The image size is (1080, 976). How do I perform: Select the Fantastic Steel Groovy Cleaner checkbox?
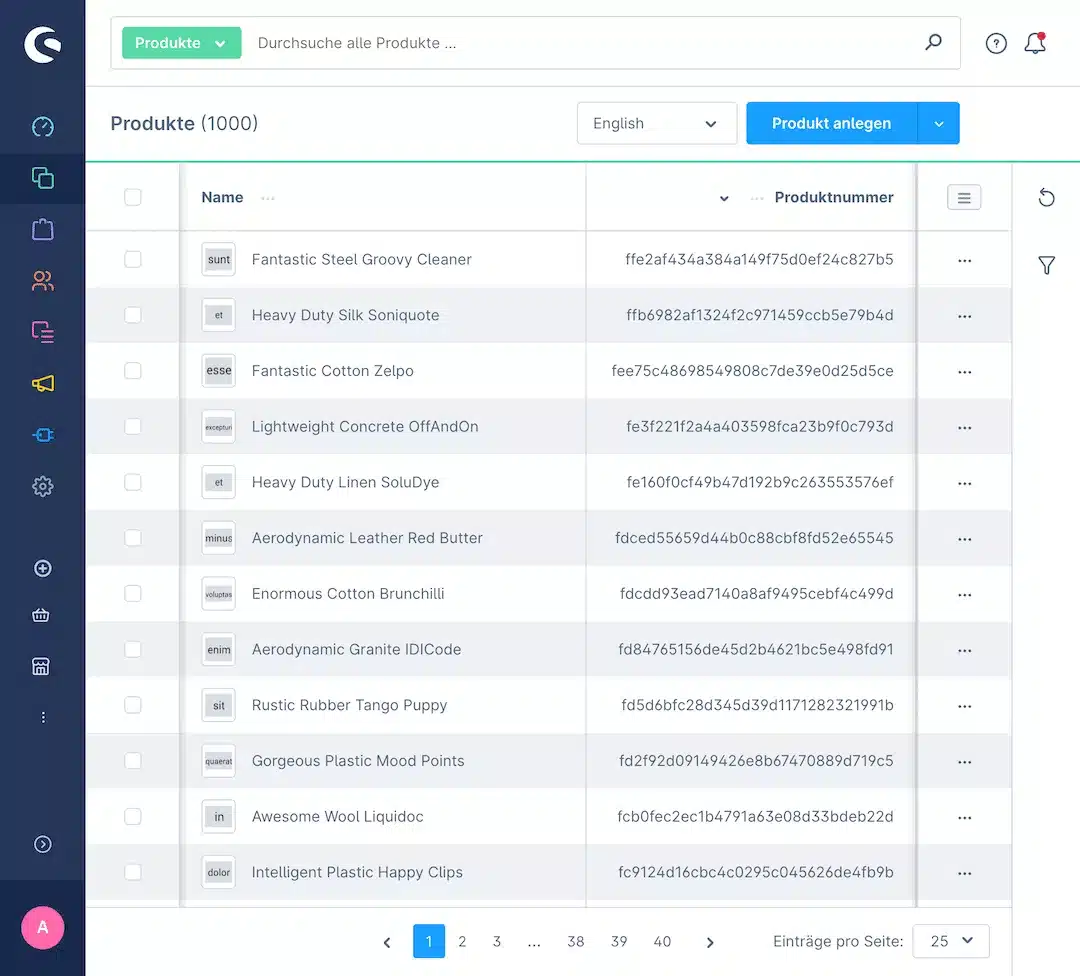pyautogui.click(x=133, y=259)
